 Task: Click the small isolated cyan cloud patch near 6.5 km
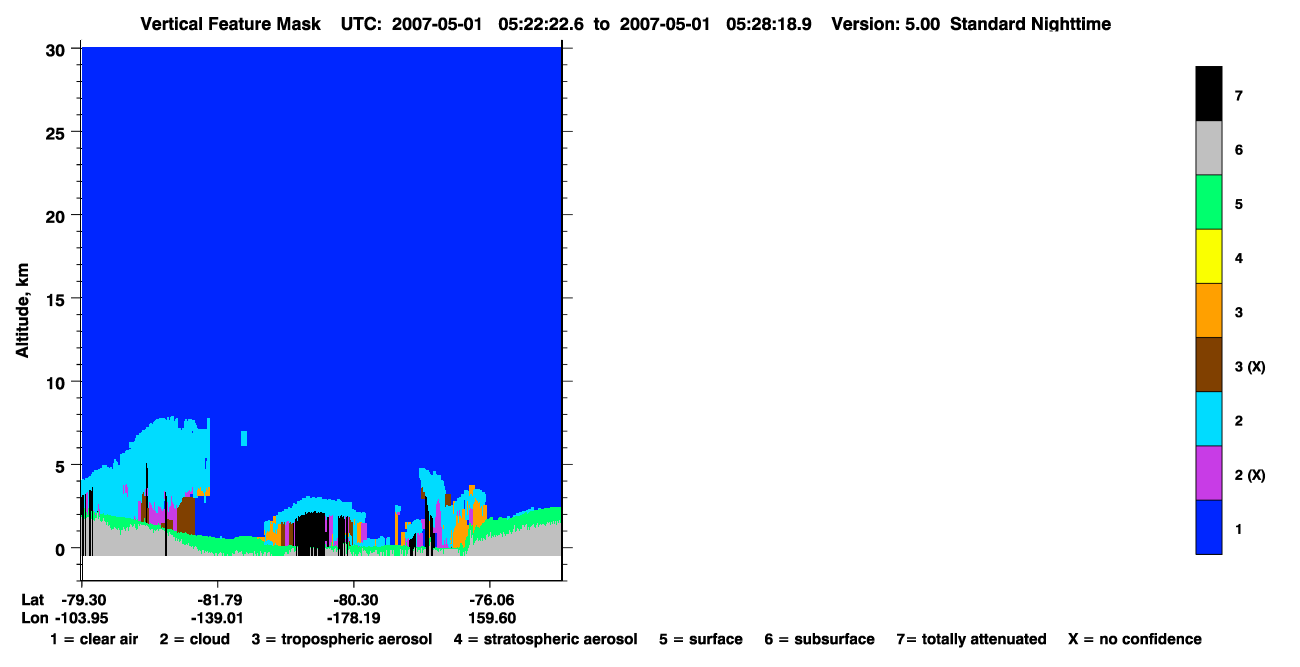244,438
